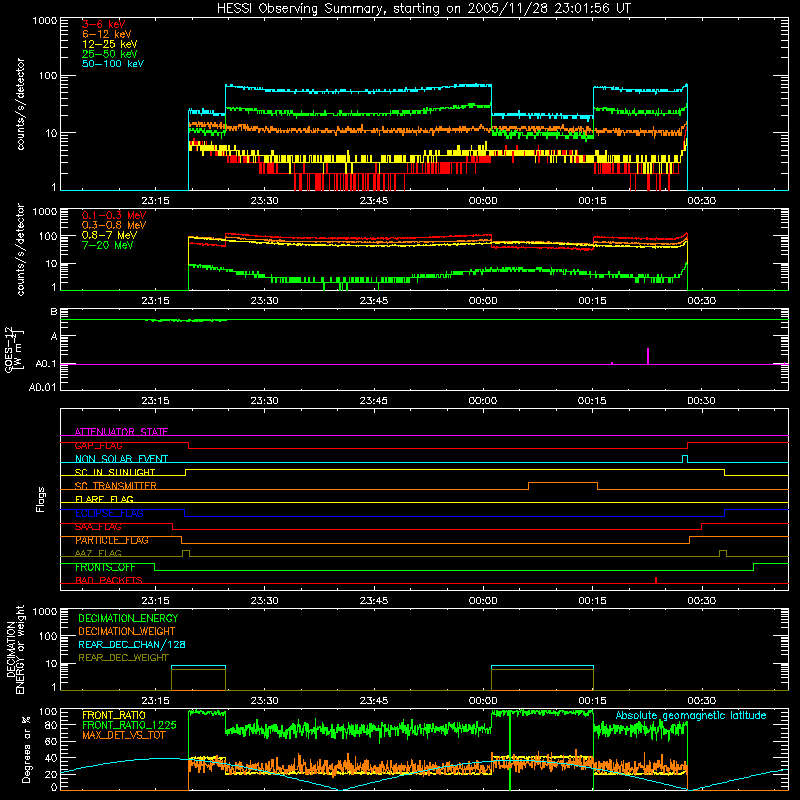
Task: Click the HESSI Observing Summary title
Action: click(423, 9)
